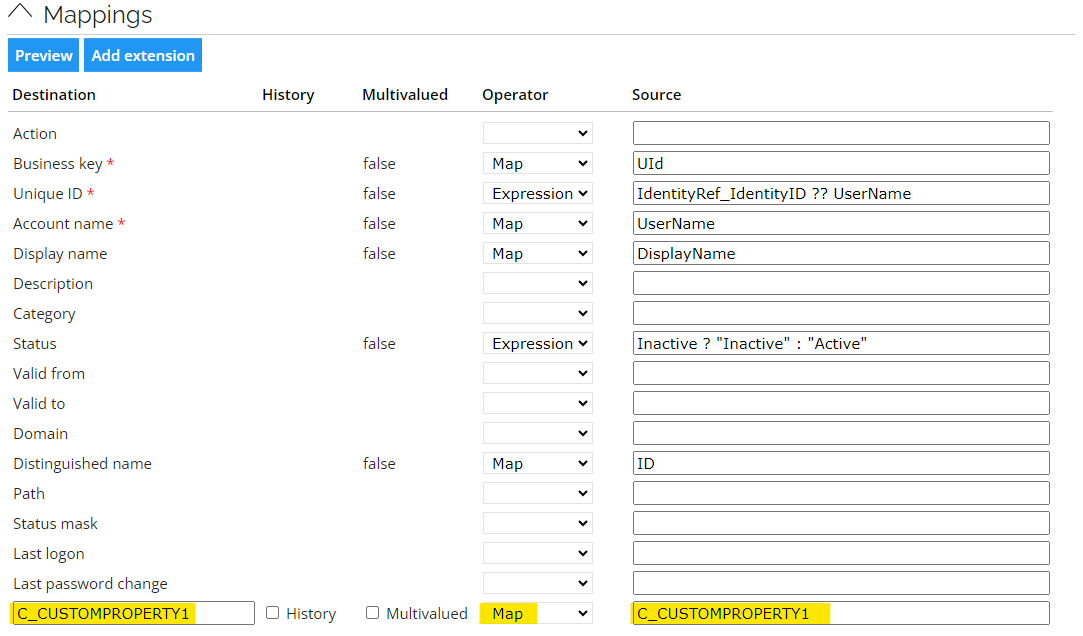
Task: Open the Last password change operator dropdown
Action: click(537, 584)
